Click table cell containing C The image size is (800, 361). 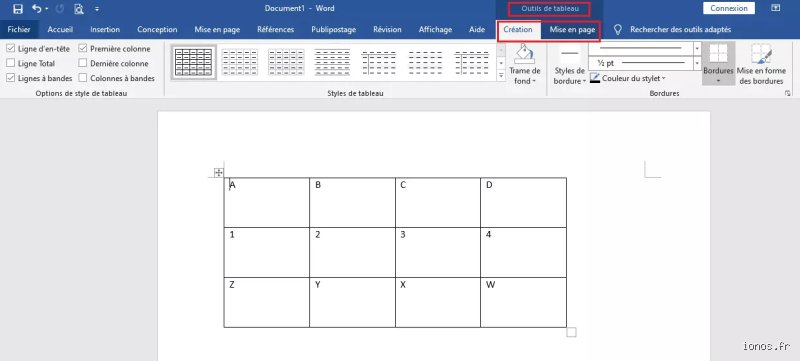pos(438,202)
